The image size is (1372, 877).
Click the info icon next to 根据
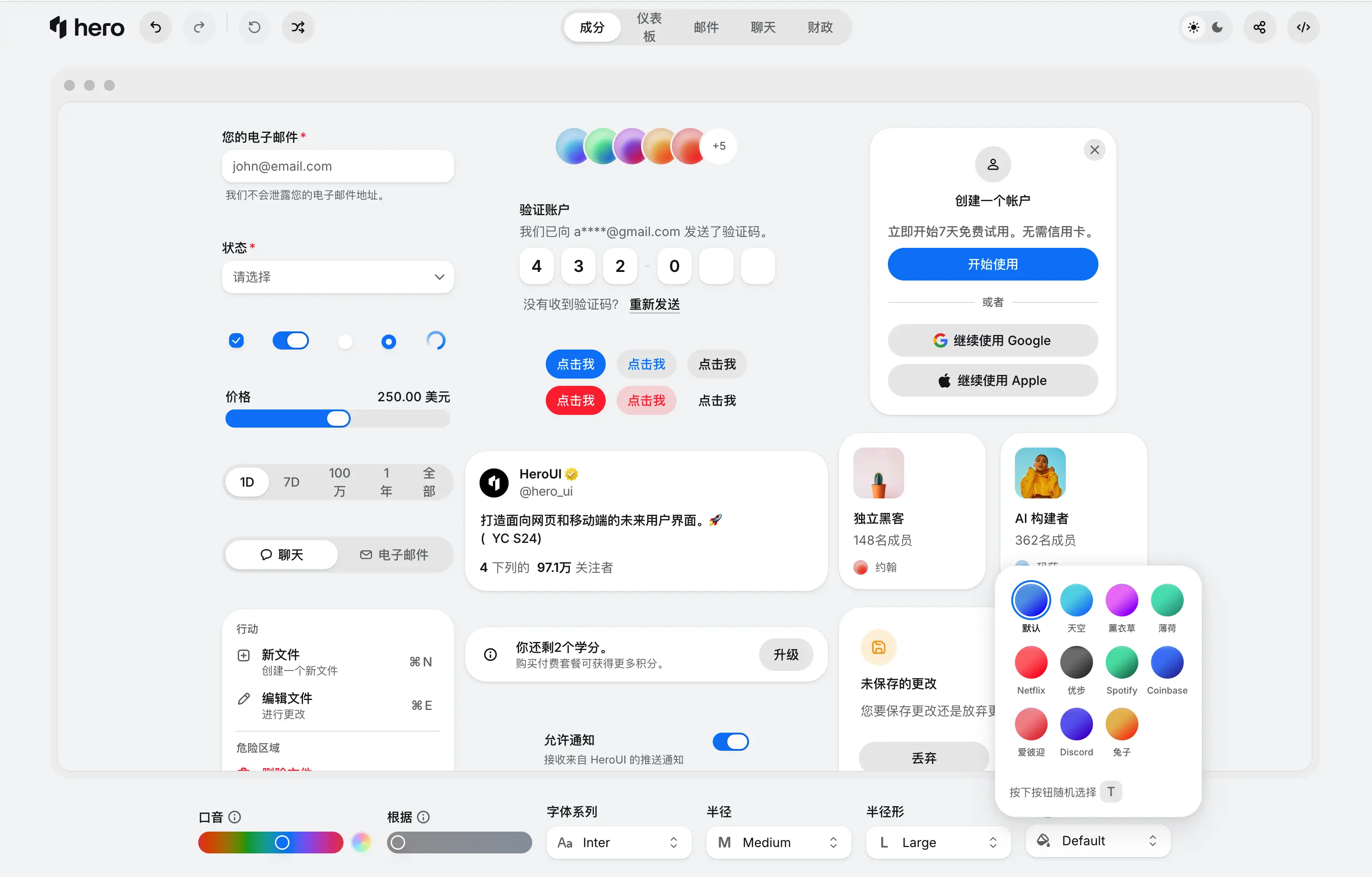[423, 817]
